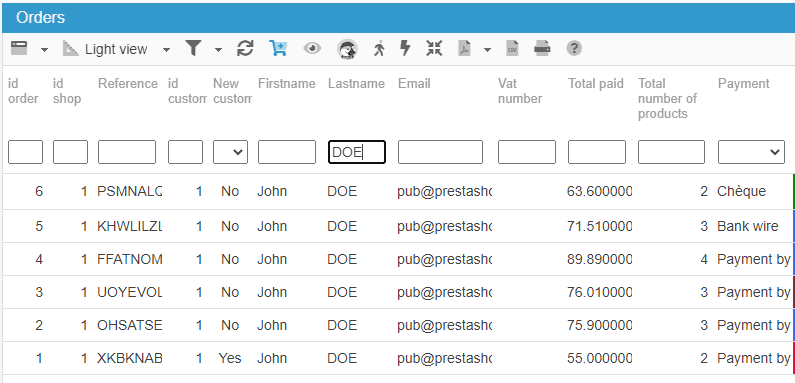
Task: Click the Email filter input
Action: pos(440,152)
